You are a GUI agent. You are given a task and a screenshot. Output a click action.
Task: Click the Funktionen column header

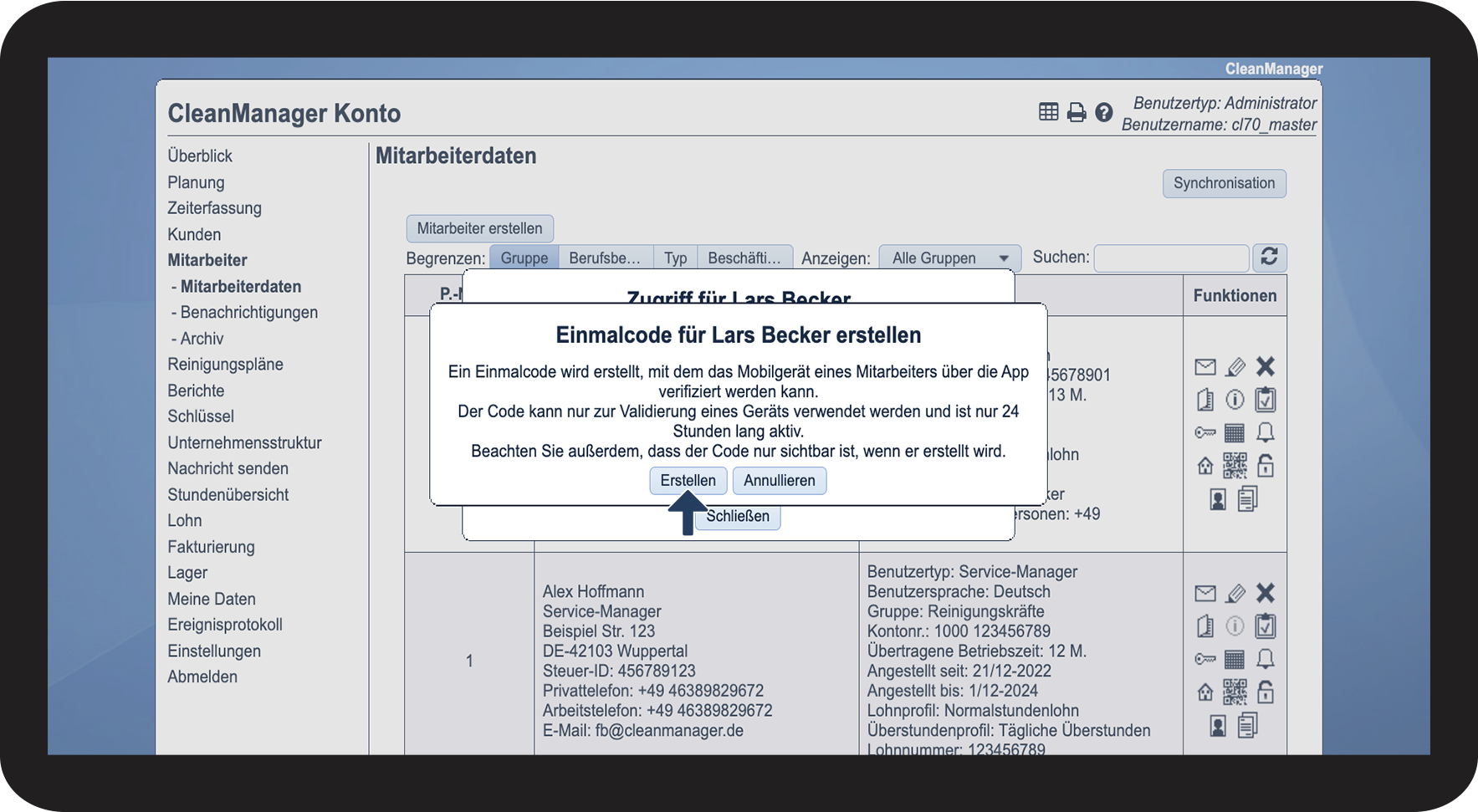click(1235, 295)
